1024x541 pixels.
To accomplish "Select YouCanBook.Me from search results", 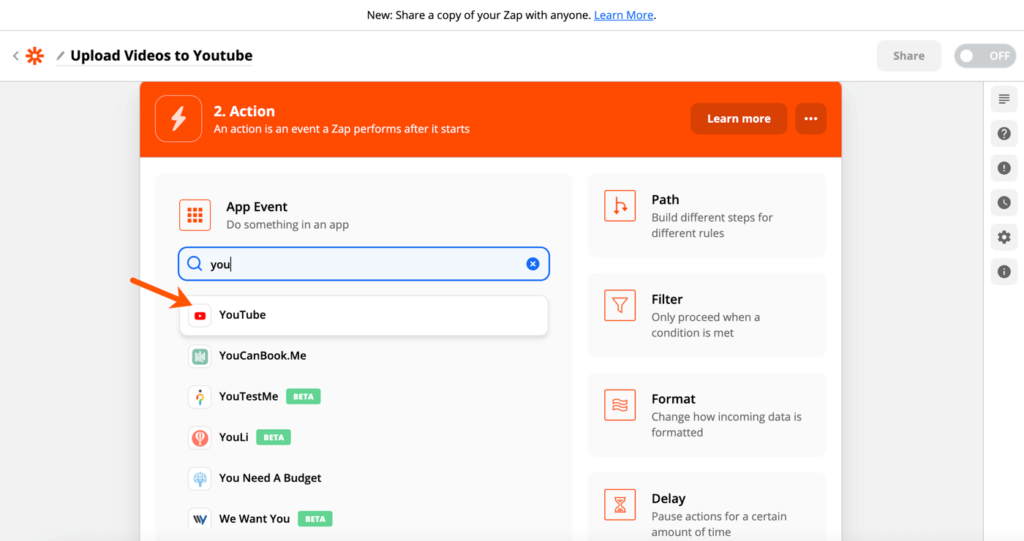I will pos(364,356).
